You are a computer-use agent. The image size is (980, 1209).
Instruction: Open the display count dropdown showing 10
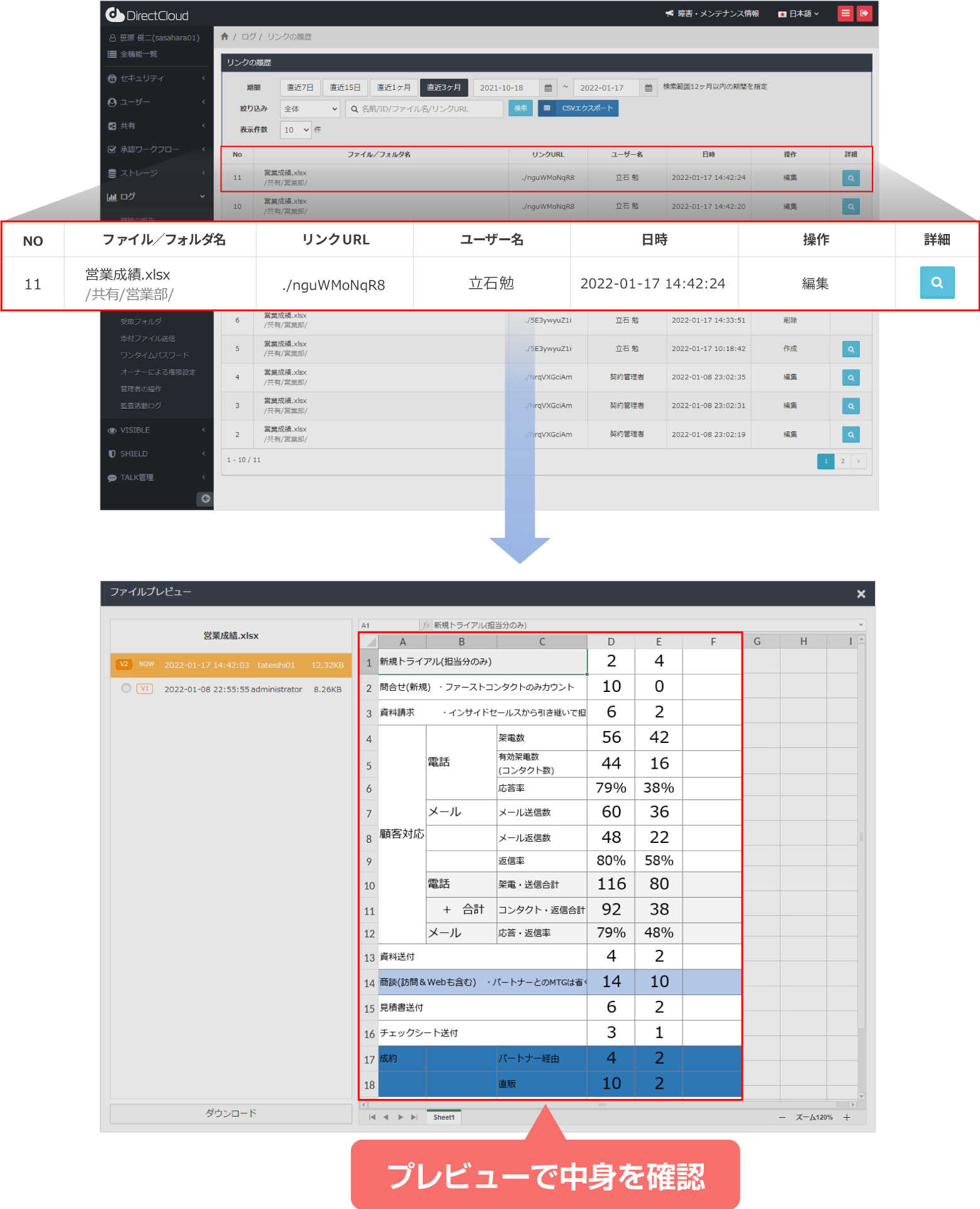pos(296,130)
